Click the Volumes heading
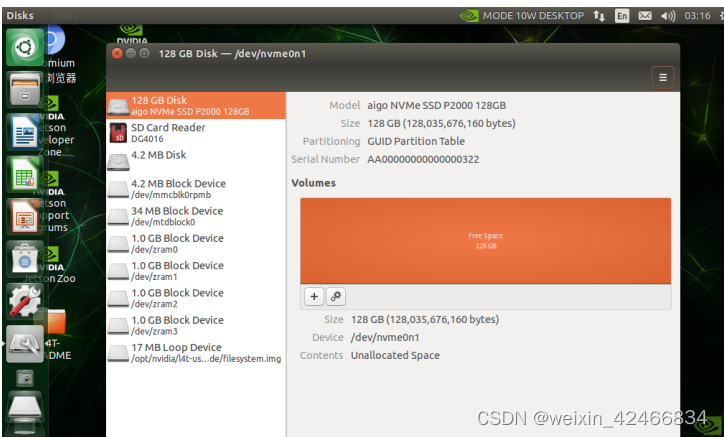Screen dimensions: 724x437 (x=314, y=183)
